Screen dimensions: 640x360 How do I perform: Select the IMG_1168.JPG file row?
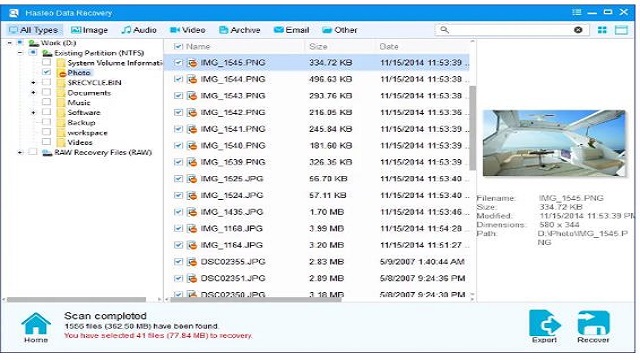[x=317, y=229]
